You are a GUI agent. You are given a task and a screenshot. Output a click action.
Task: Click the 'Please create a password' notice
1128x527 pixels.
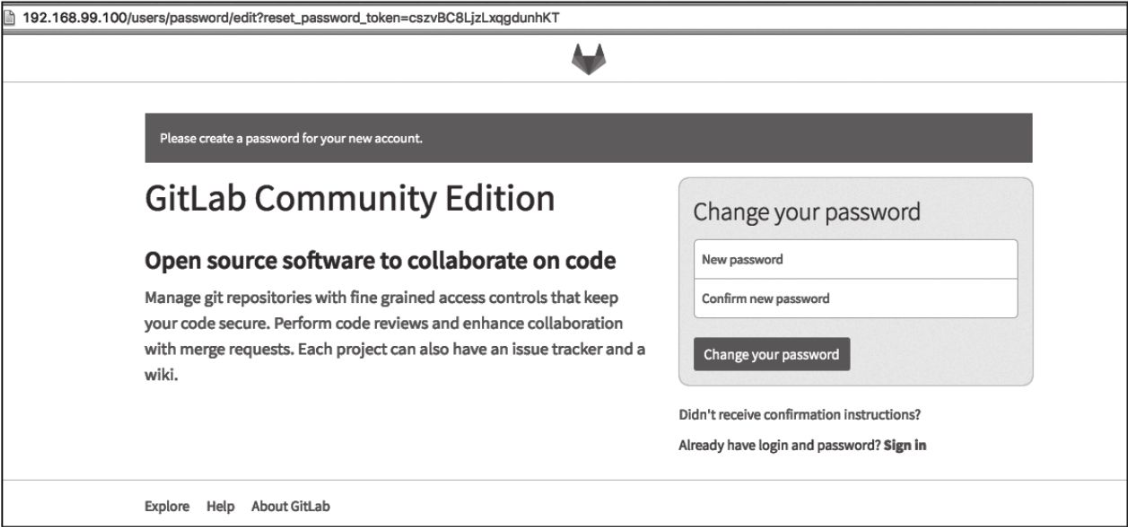tap(588, 138)
